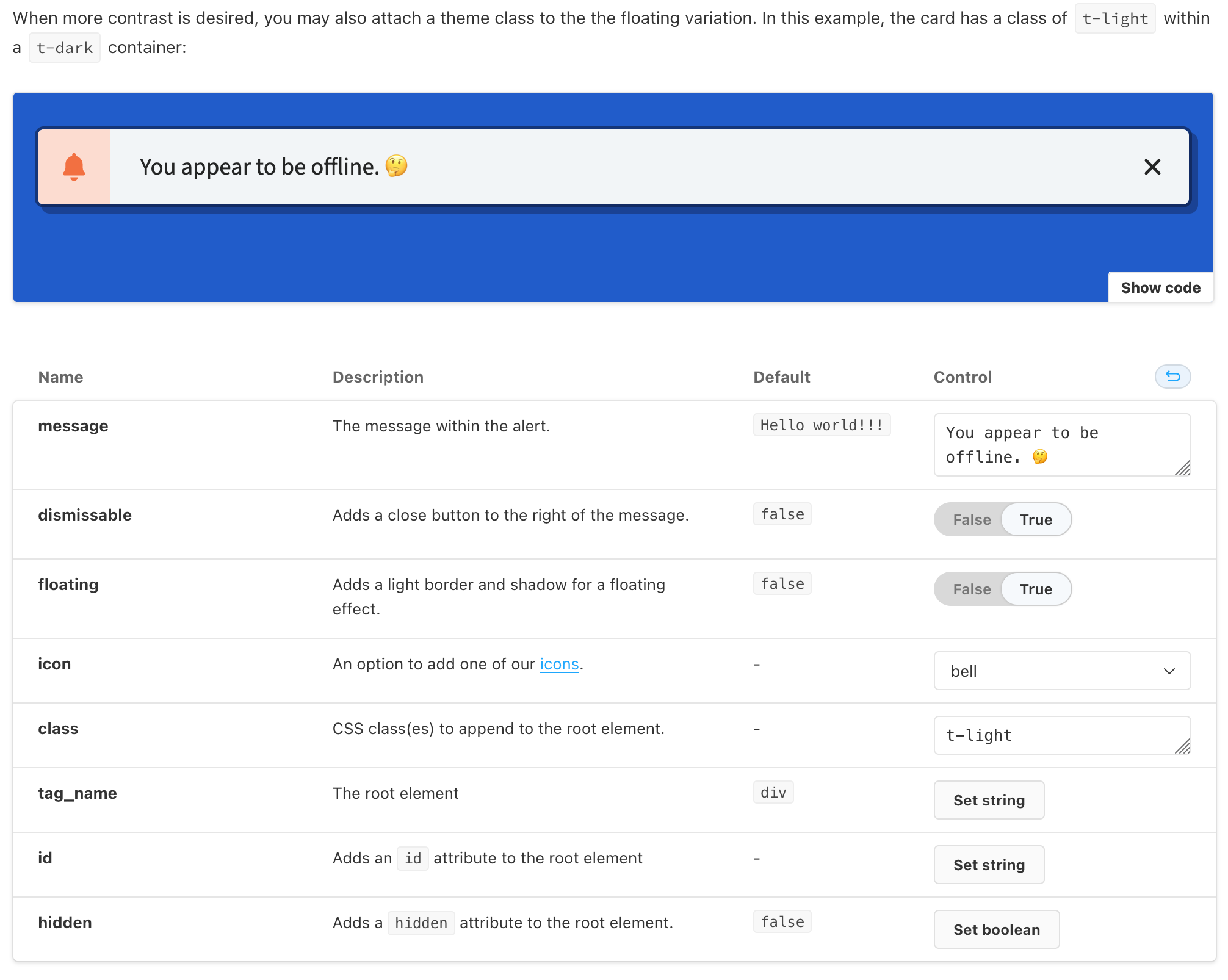Viewport: 1228px width, 980px height.
Task: Click the thinking emoji in the alert message
Action: pyautogui.click(x=396, y=166)
